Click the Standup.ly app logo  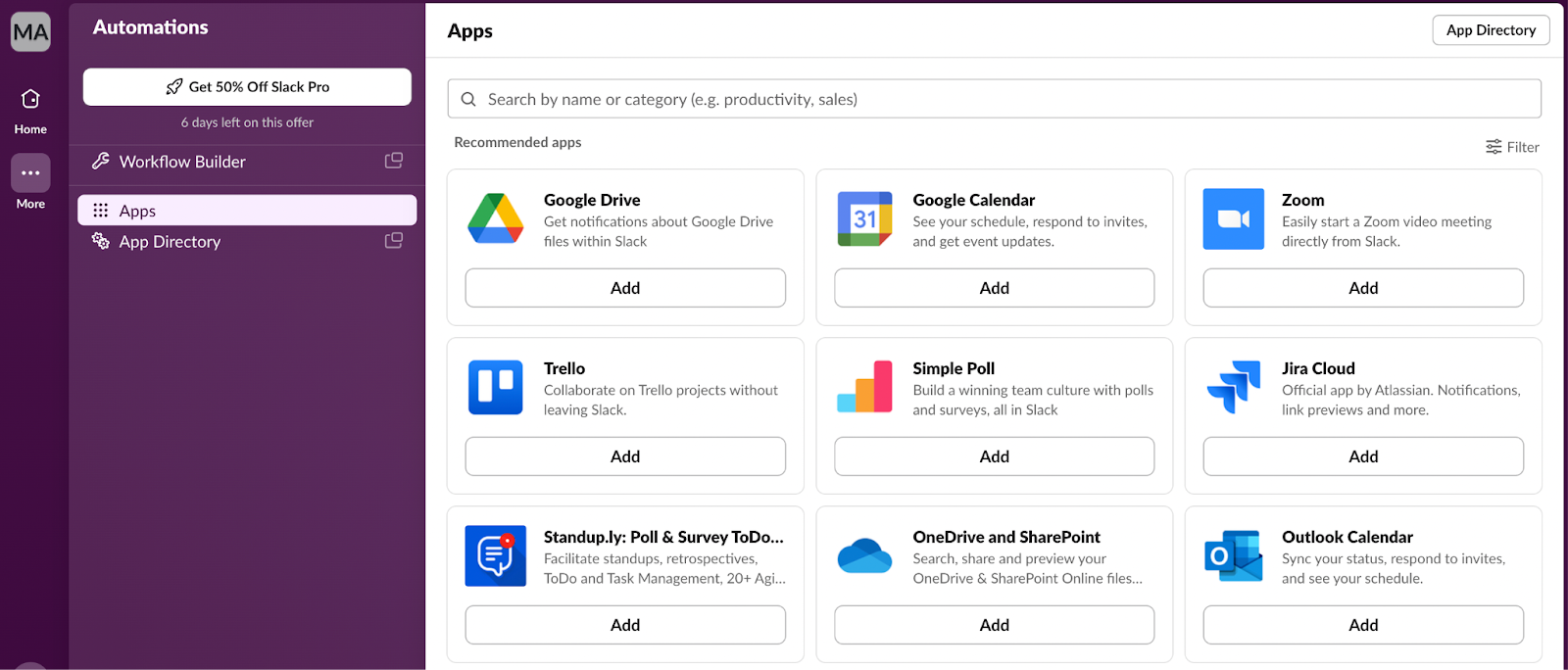496,555
